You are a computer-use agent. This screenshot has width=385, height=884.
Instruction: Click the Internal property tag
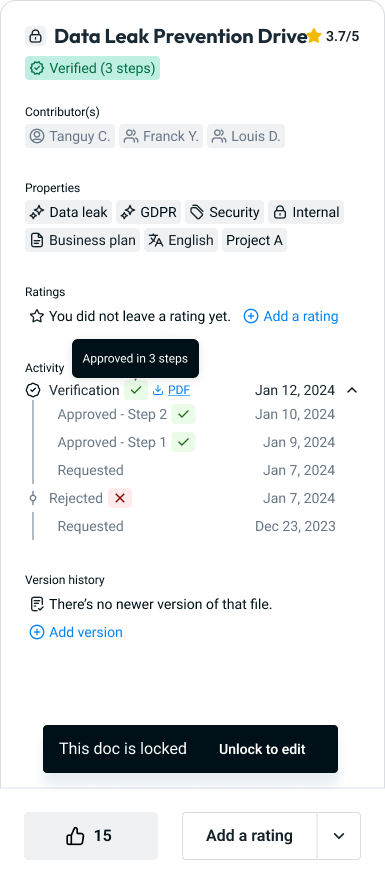(306, 213)
